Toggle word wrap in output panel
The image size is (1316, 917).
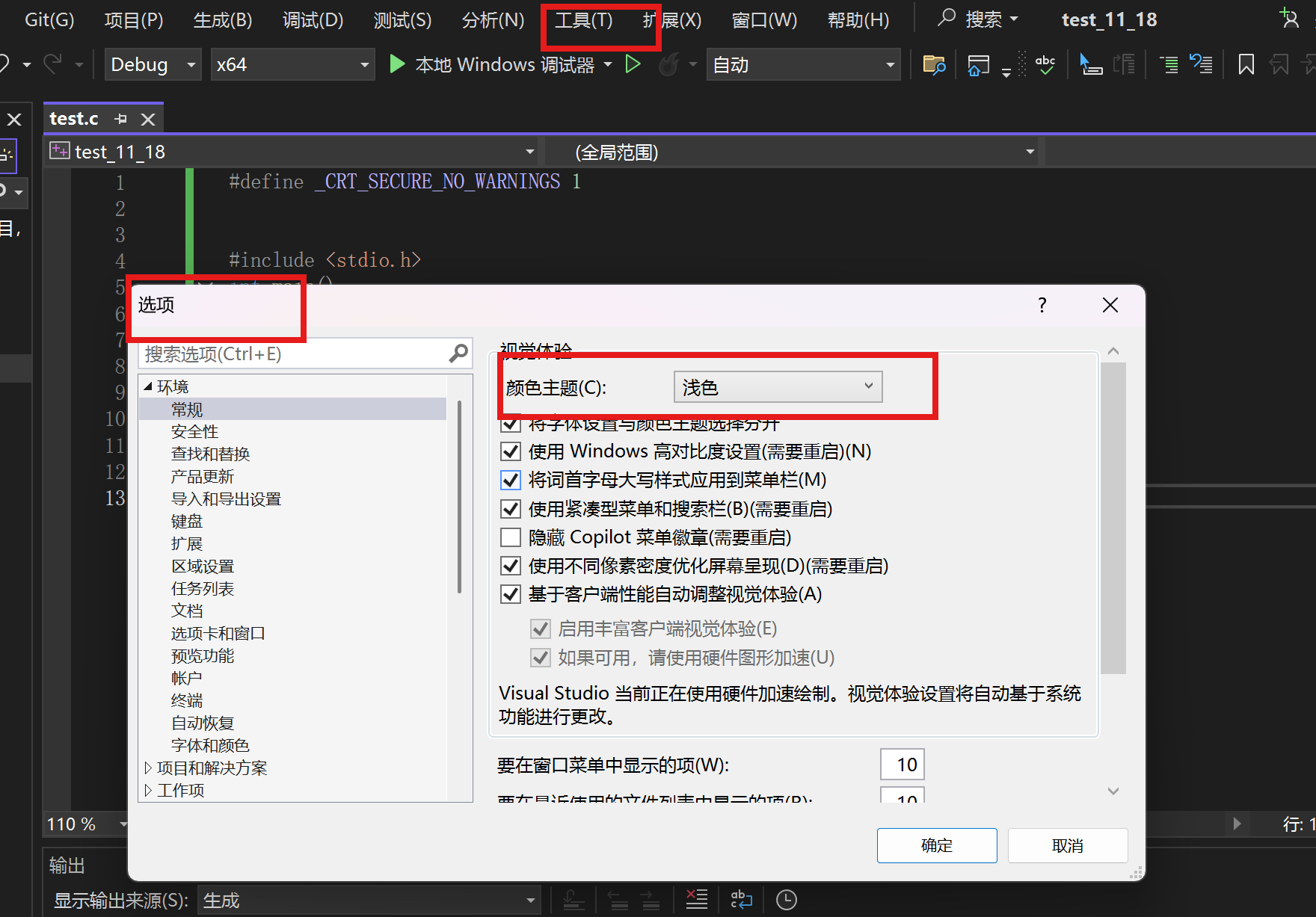(x=741, y=900)
